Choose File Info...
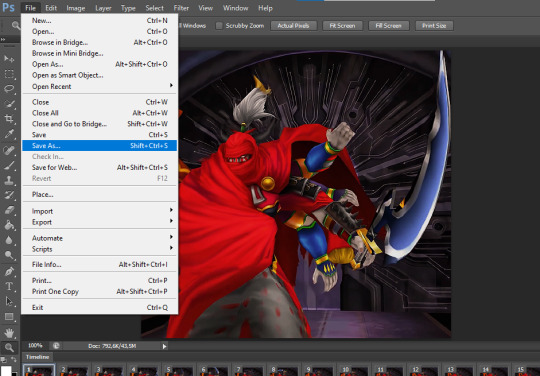 (x=99, y=264)
